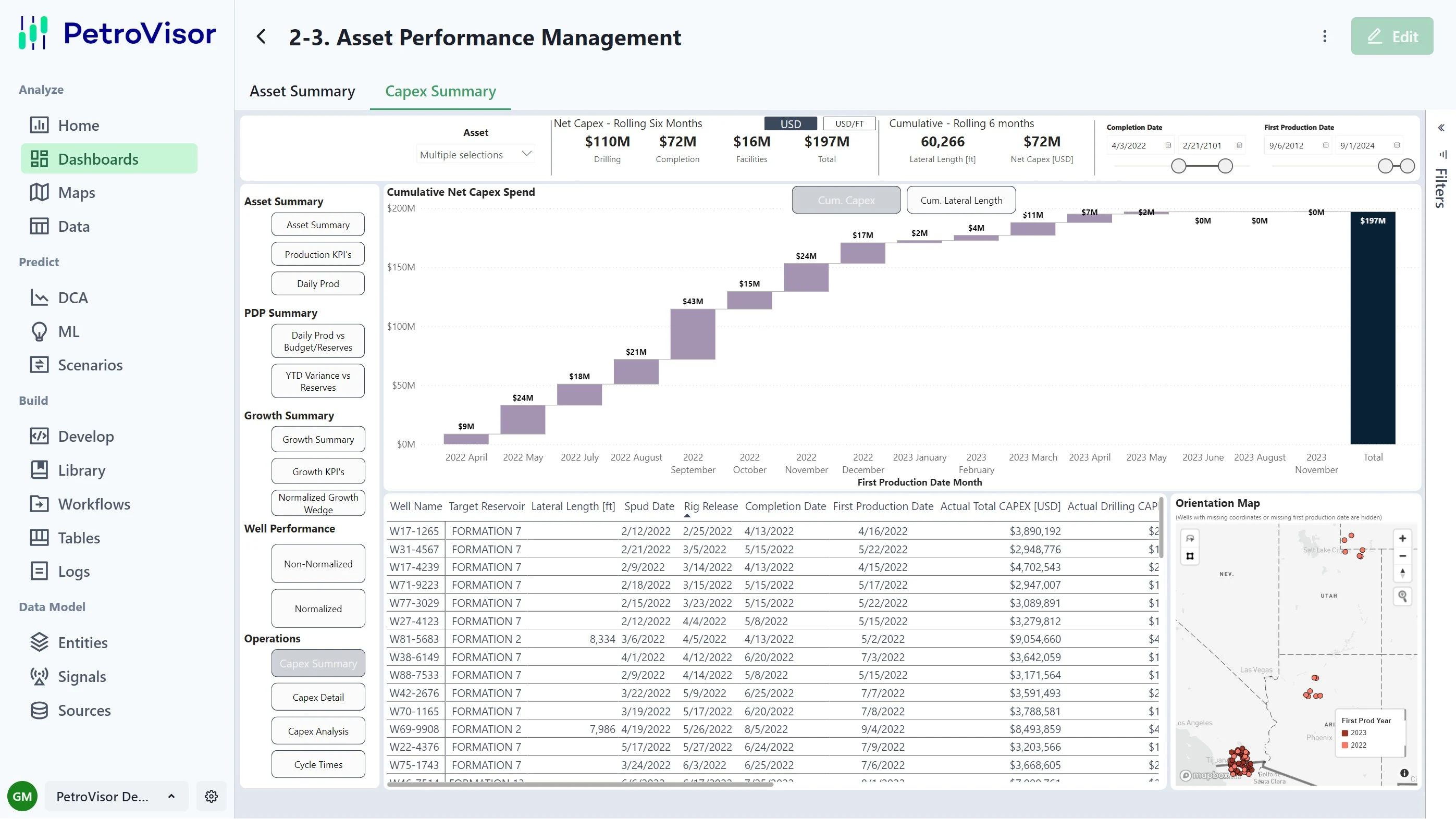Click the map search magnifier icon

pyautogui.click(x=1402, y=595)
